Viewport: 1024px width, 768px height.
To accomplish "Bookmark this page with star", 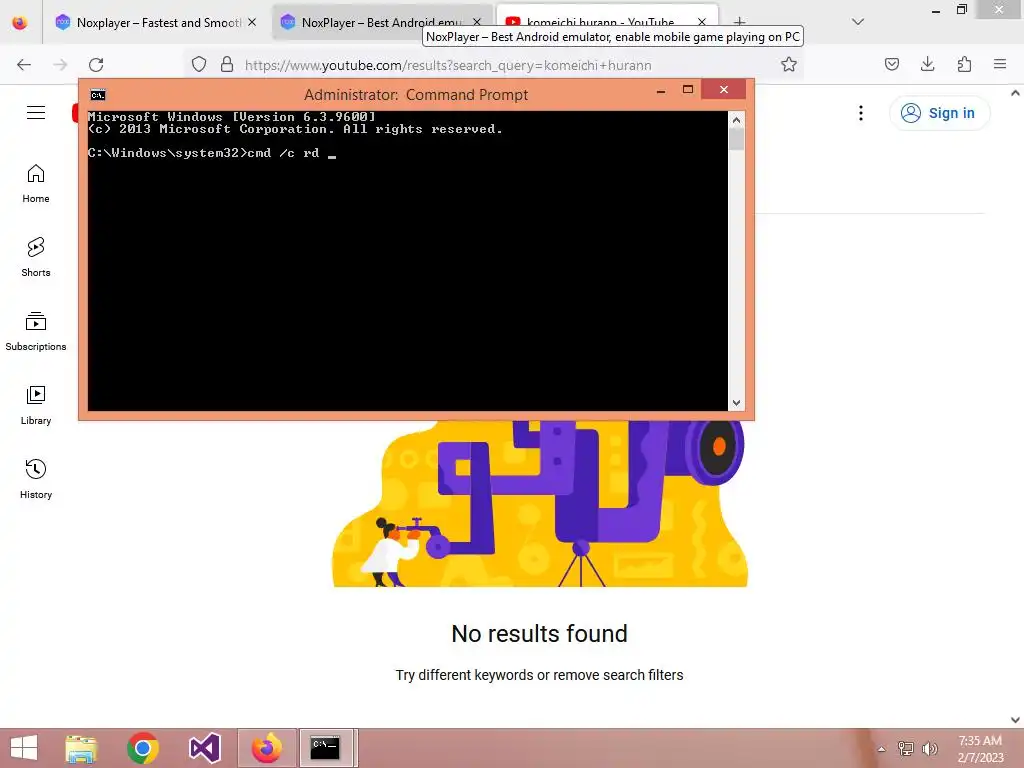I will pos(789,65).
